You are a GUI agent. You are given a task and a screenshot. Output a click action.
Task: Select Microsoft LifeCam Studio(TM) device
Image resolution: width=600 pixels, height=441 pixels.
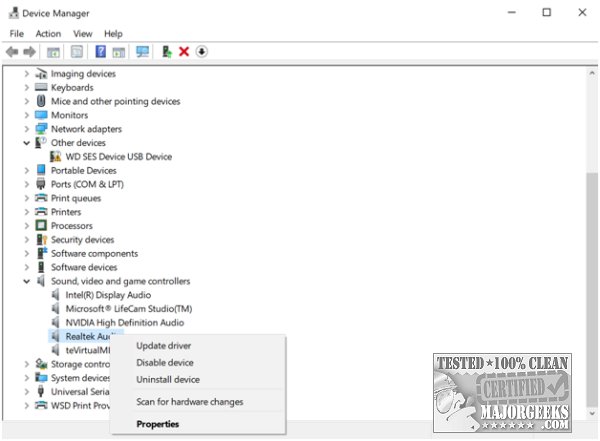tap(129, 309)
